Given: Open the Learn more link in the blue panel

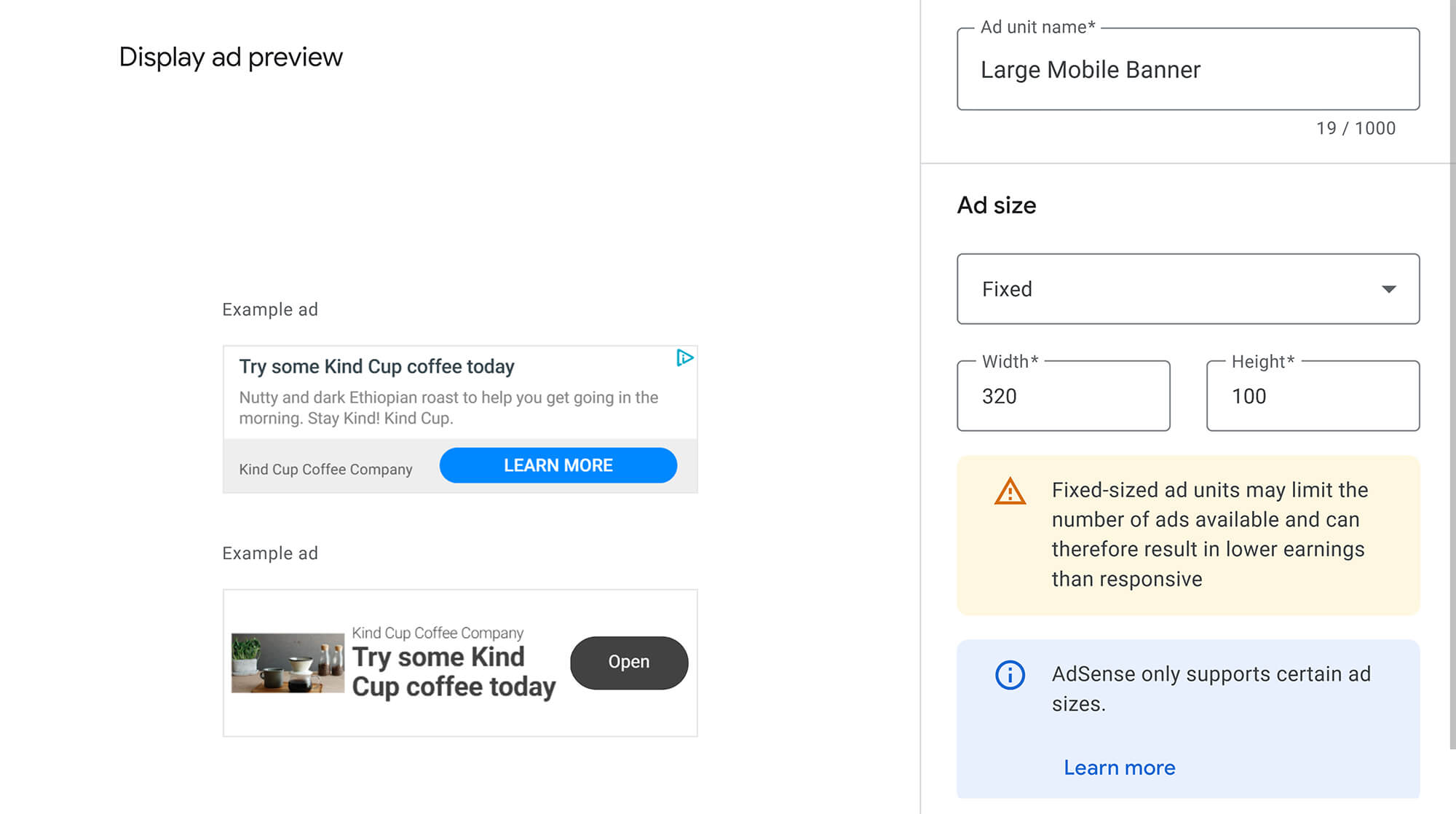Looking at the screenshot, I should tap(1119, 767).
